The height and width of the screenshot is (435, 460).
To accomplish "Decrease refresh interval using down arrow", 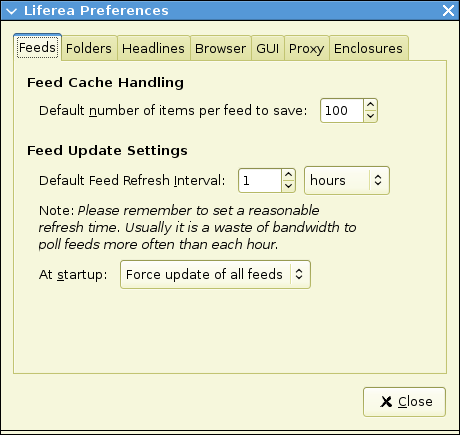I will tap(288, 186).
